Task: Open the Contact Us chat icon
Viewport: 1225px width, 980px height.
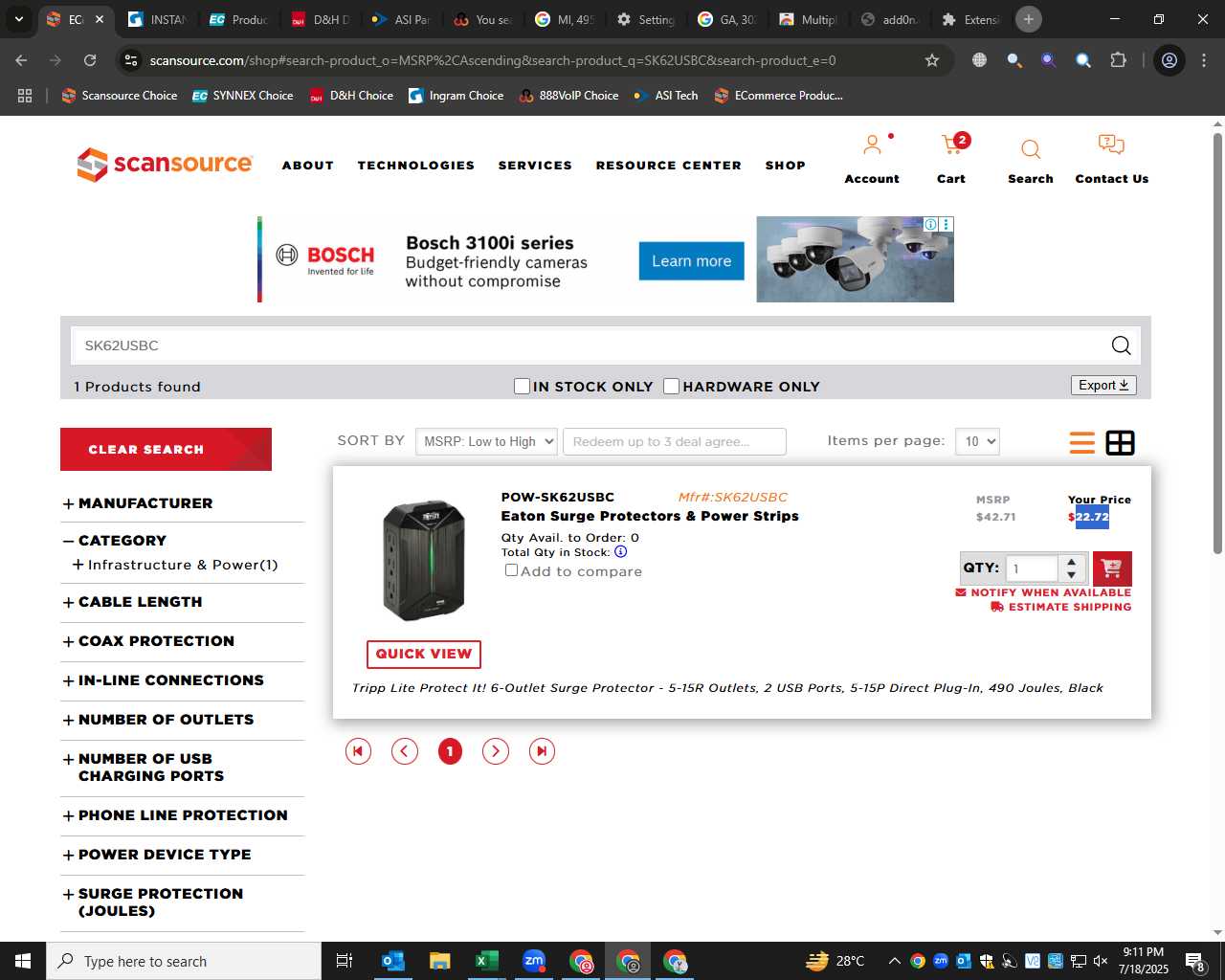Action: click(x=1111, y=145)
